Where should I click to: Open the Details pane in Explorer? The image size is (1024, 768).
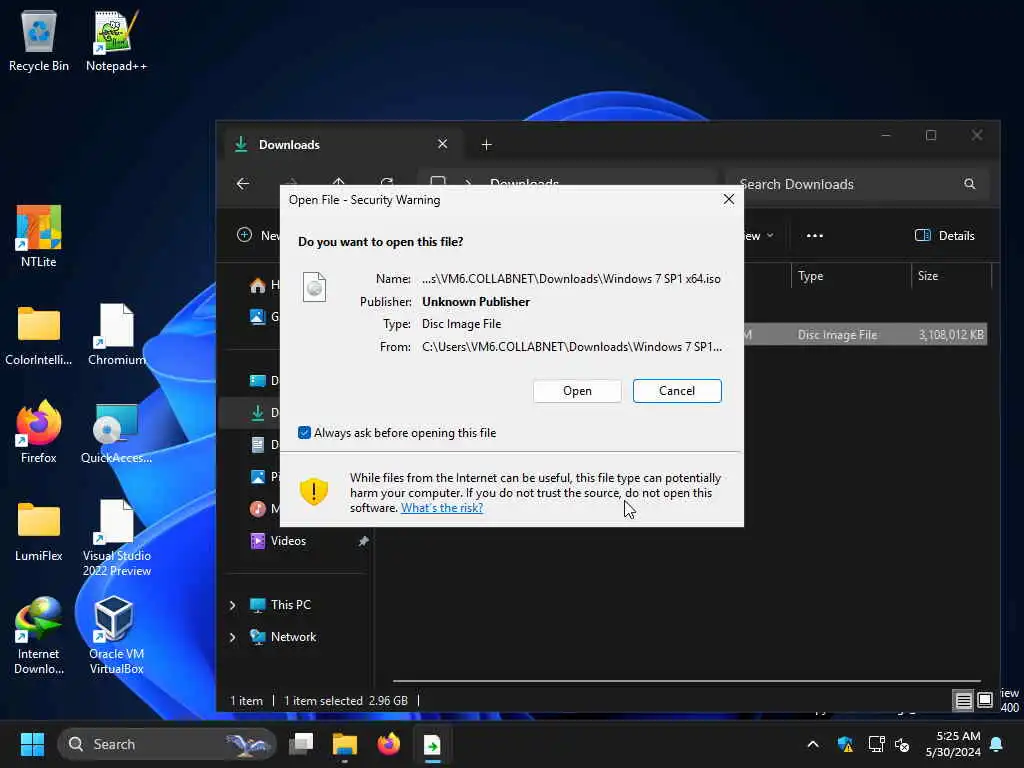pyautogui.click(x=944, y=236)
